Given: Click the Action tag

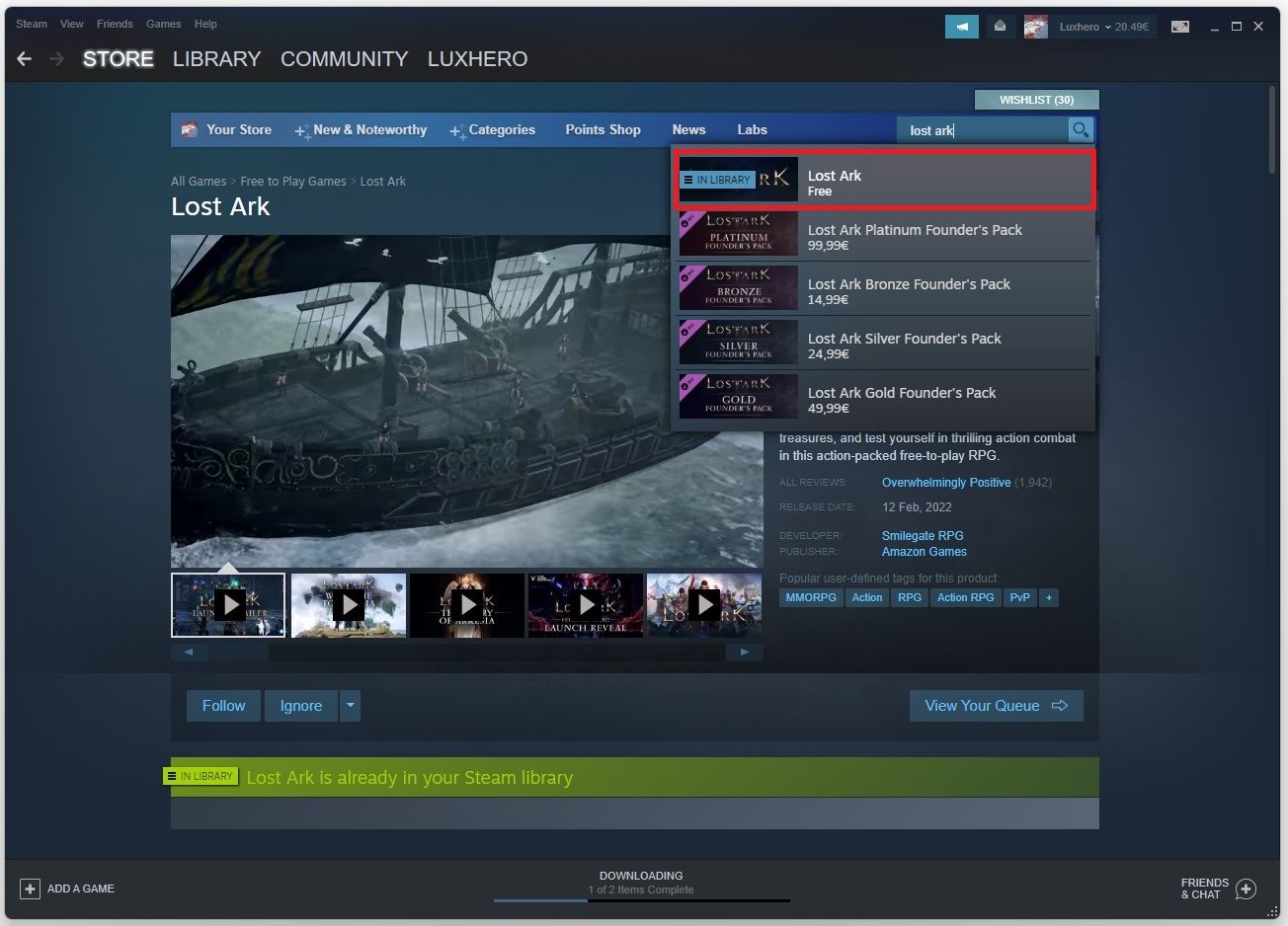Looking at the screenshot, I should click(867, 597).
